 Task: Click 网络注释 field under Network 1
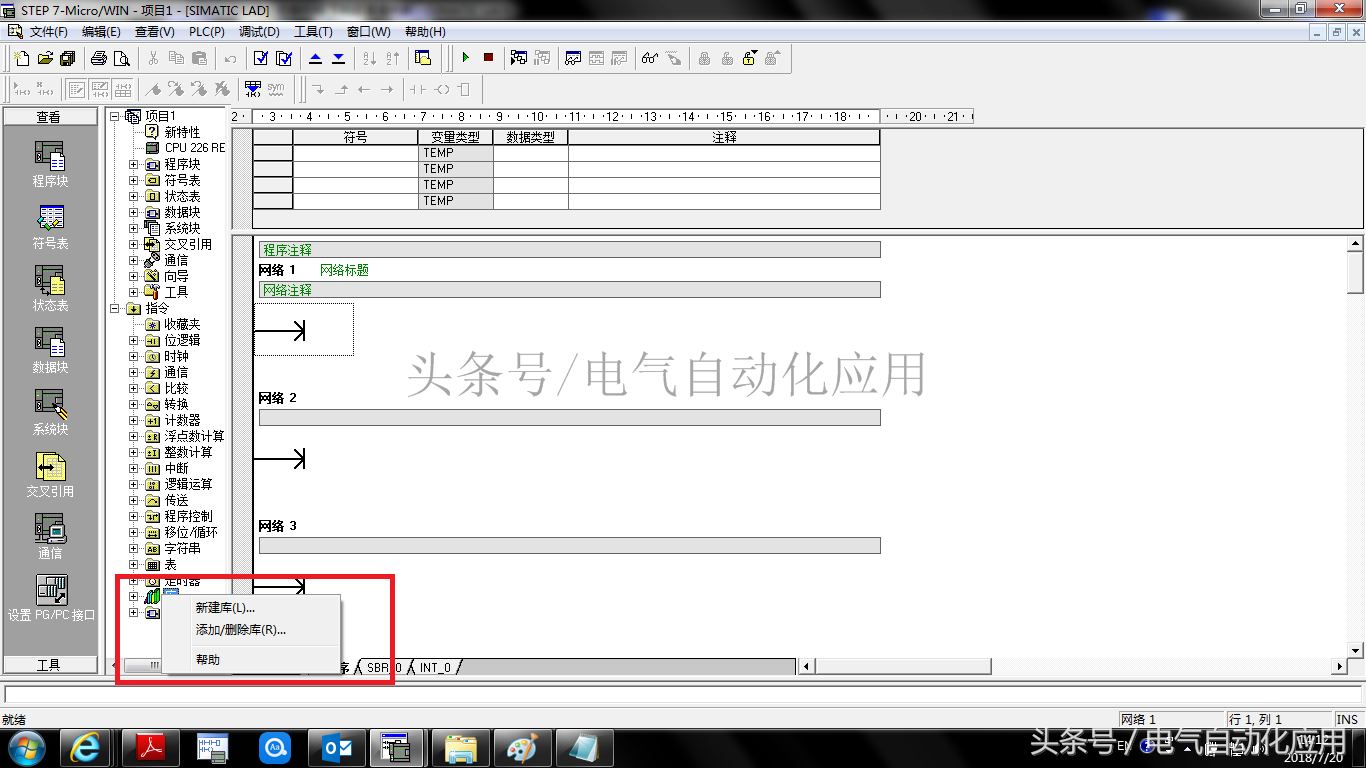coord(569,290)
